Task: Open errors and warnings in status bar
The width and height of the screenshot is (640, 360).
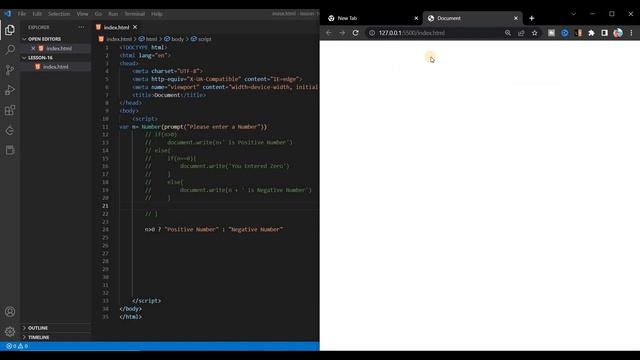Action: pos(17,346)
